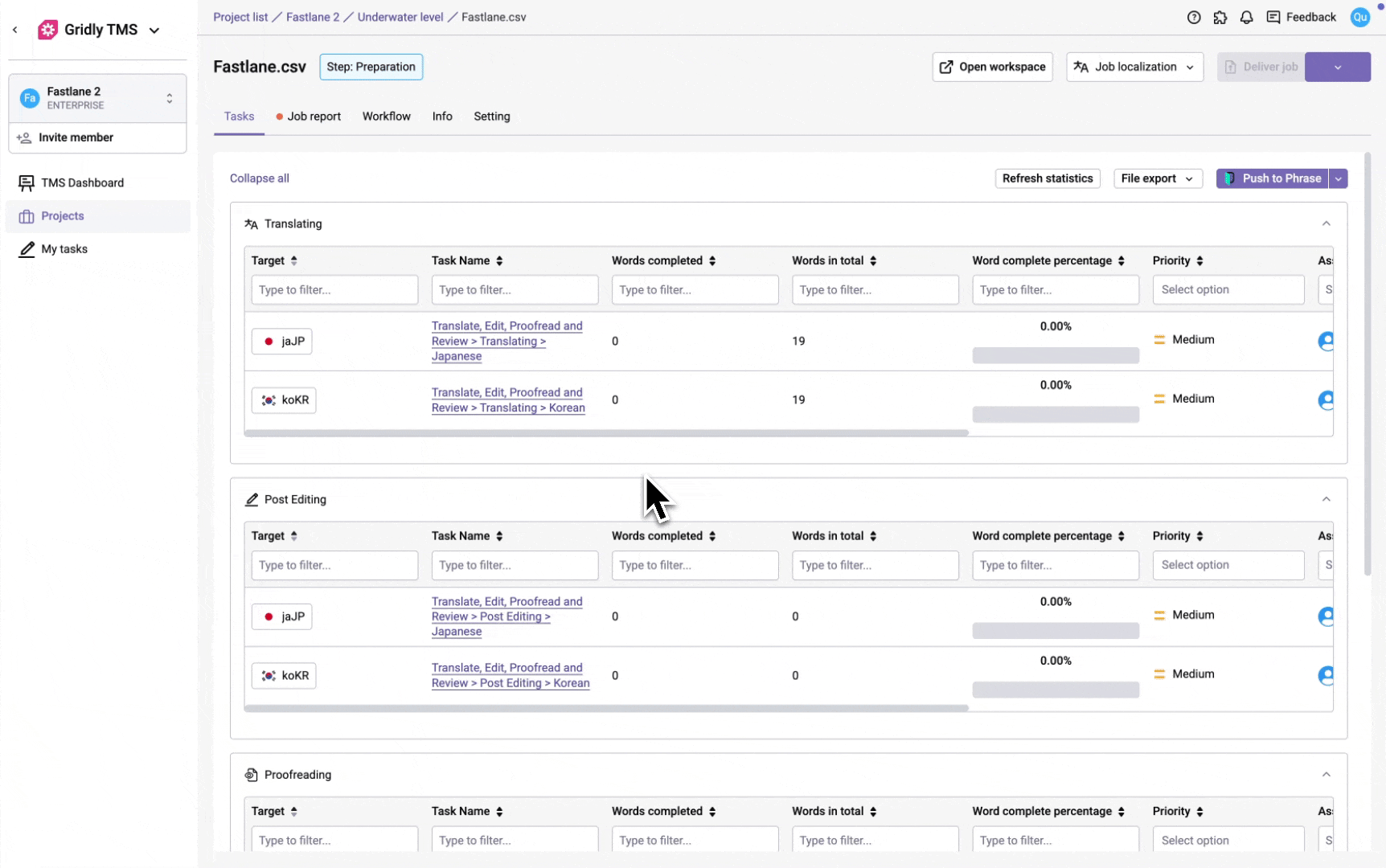Collapse the Translating section chevron

coord(1326,223)
